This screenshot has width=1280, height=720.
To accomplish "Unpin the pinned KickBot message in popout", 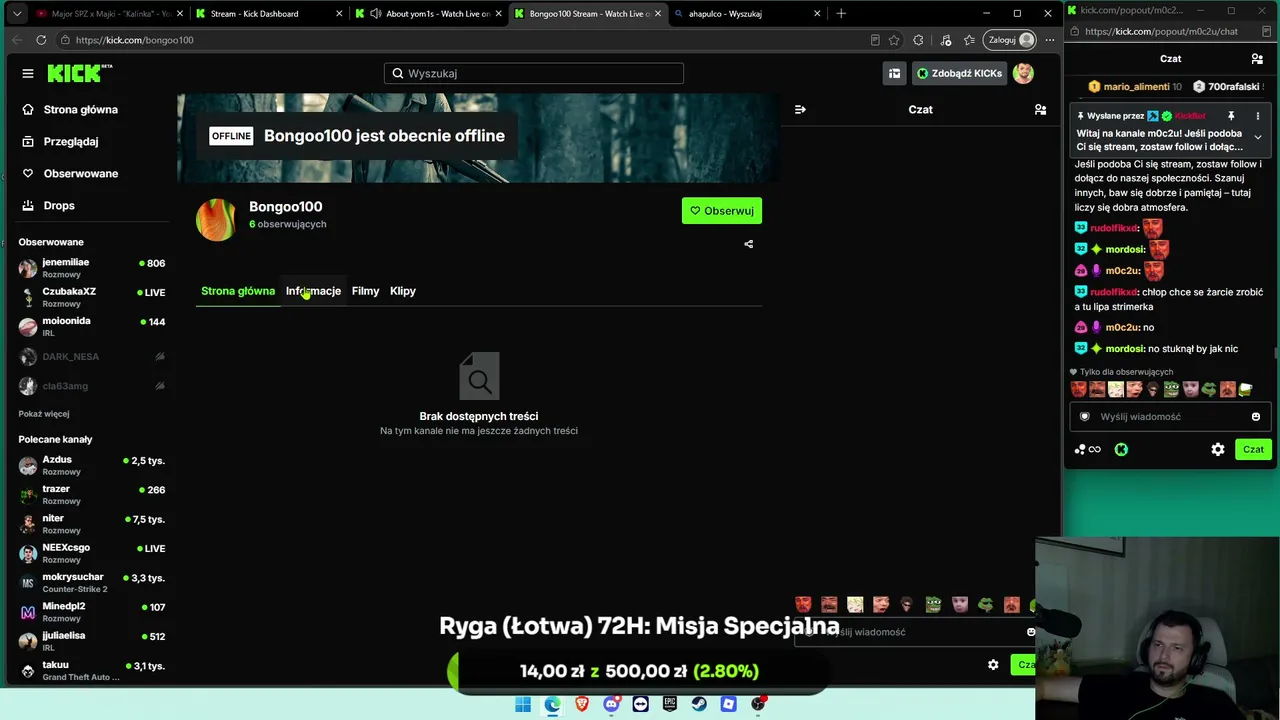I will 1231,116.
